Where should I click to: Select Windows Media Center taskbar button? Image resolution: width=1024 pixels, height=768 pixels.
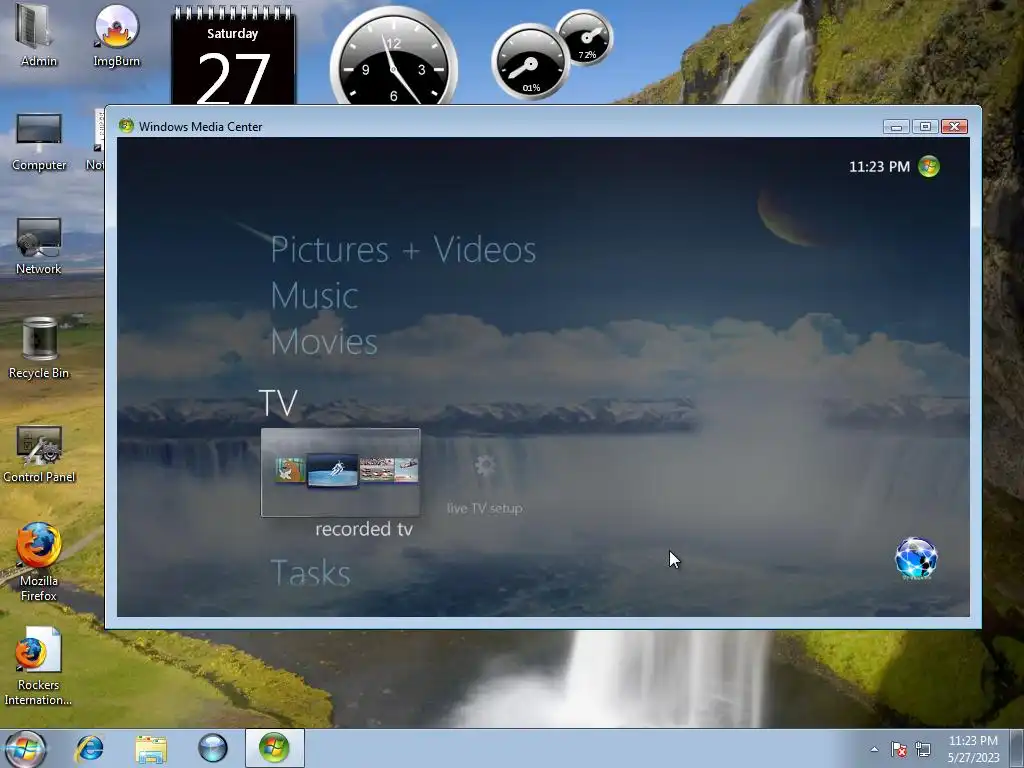[274, 748]
